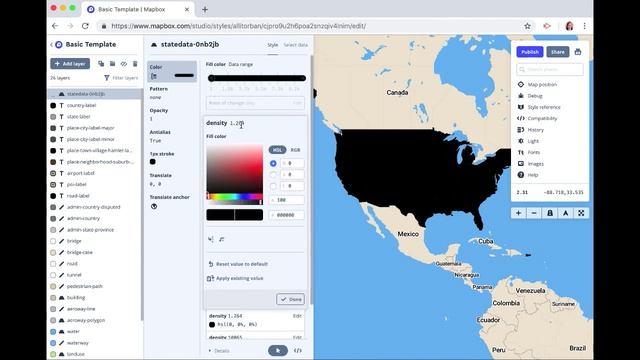The height and width of the screenshot is (360, 640).
Task: Click the hide layer eye icon in toolbar
Action: point(124,64)
